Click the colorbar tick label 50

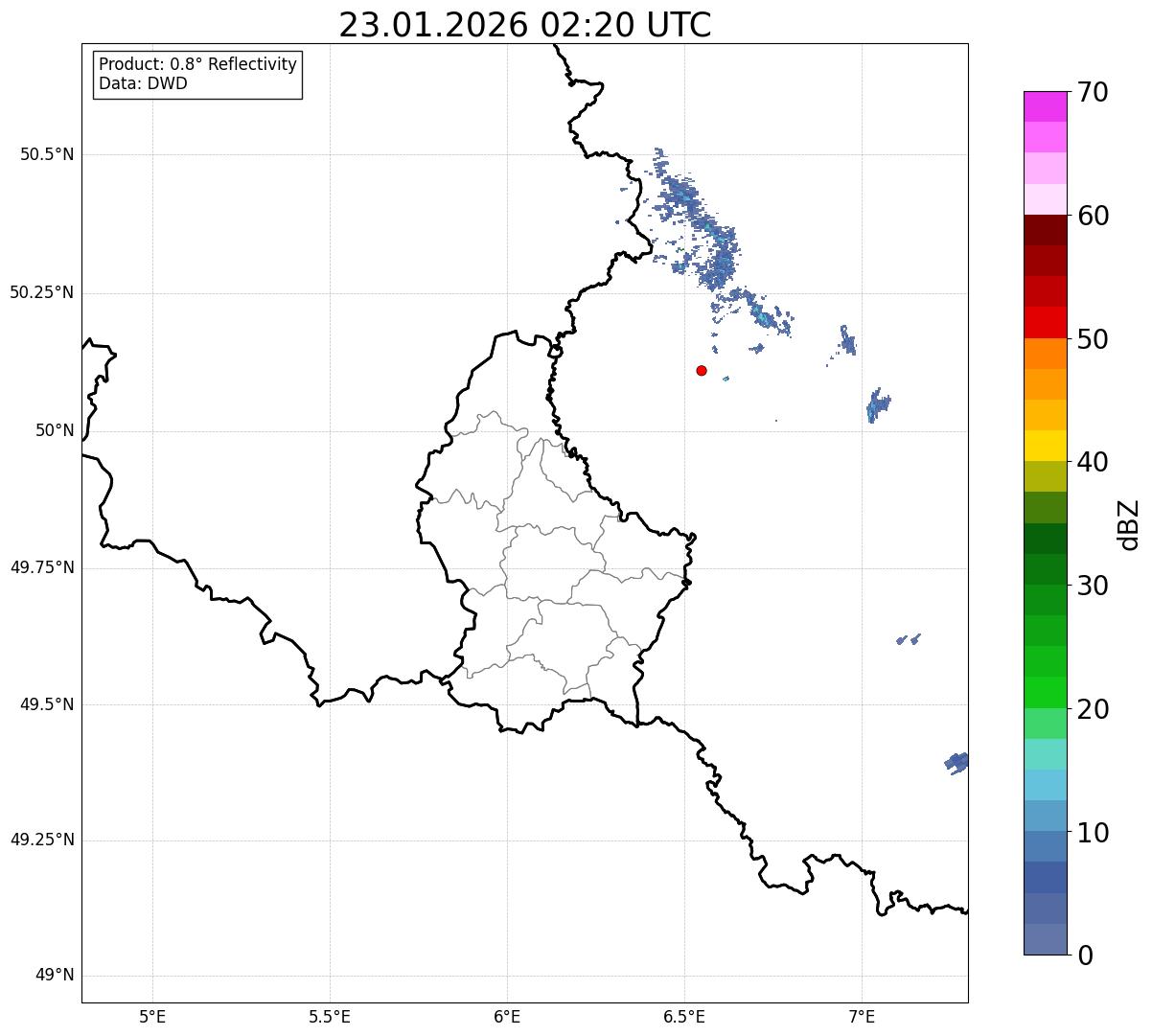click(x=1093, y=339)
